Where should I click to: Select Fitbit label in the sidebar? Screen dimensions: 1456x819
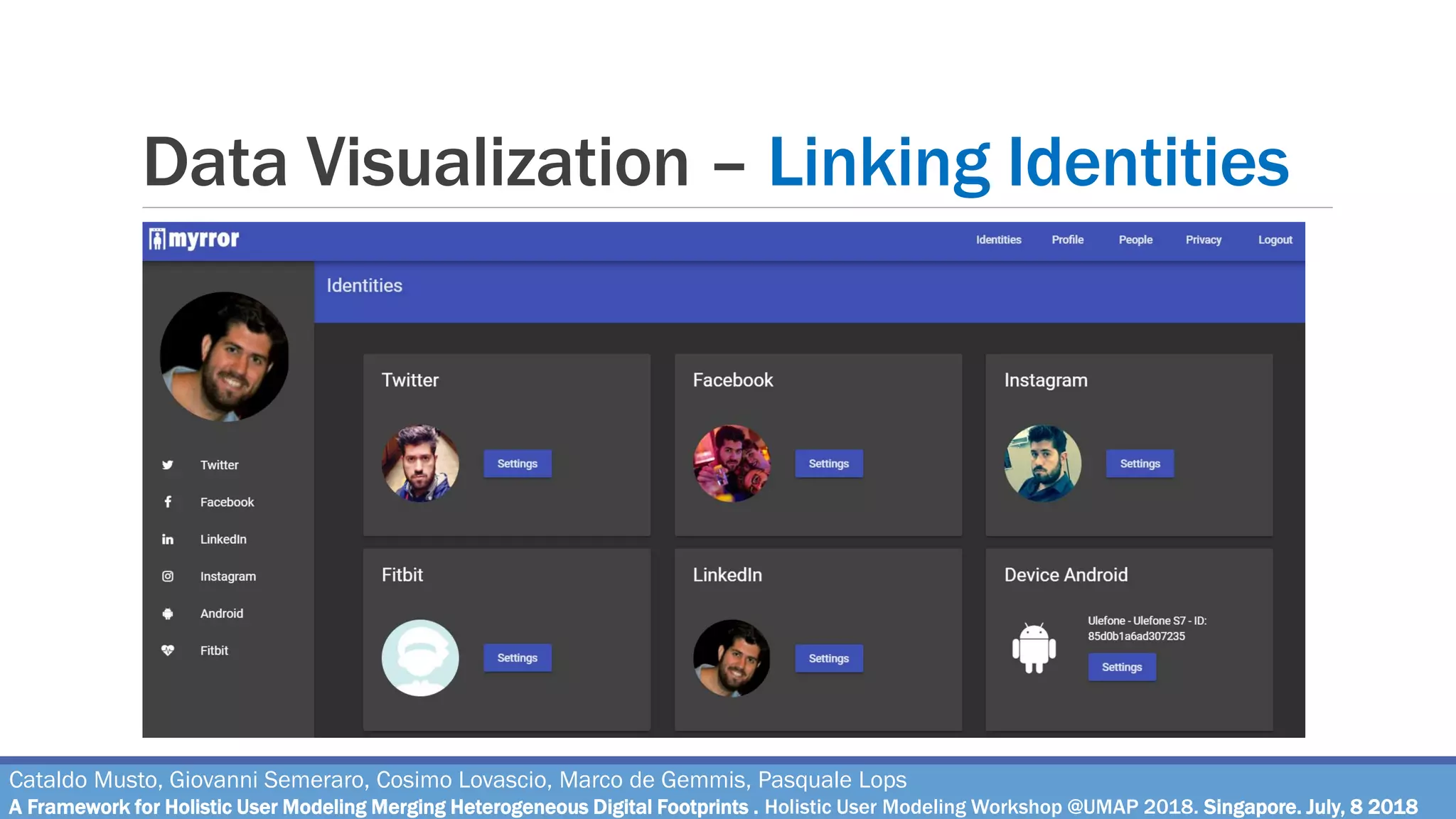214,651
